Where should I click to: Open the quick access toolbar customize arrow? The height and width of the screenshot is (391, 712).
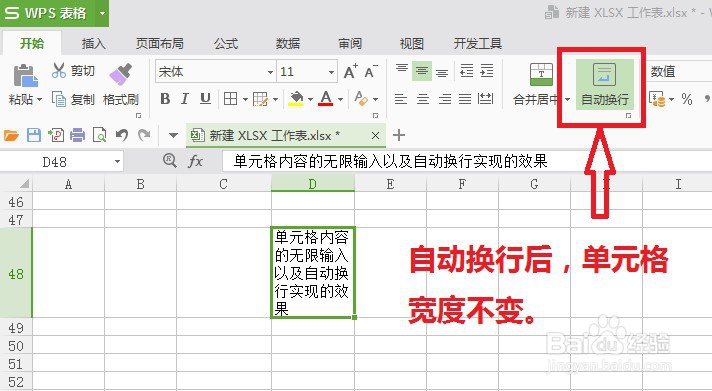click(173, 135)
